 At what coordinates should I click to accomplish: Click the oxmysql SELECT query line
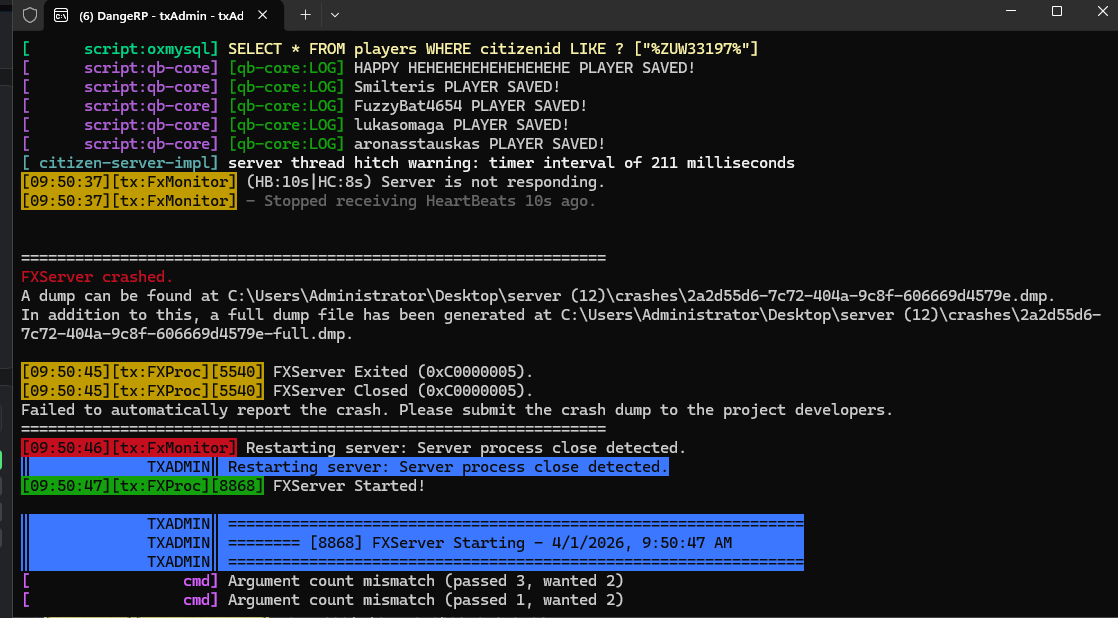[x=493, y=49]
